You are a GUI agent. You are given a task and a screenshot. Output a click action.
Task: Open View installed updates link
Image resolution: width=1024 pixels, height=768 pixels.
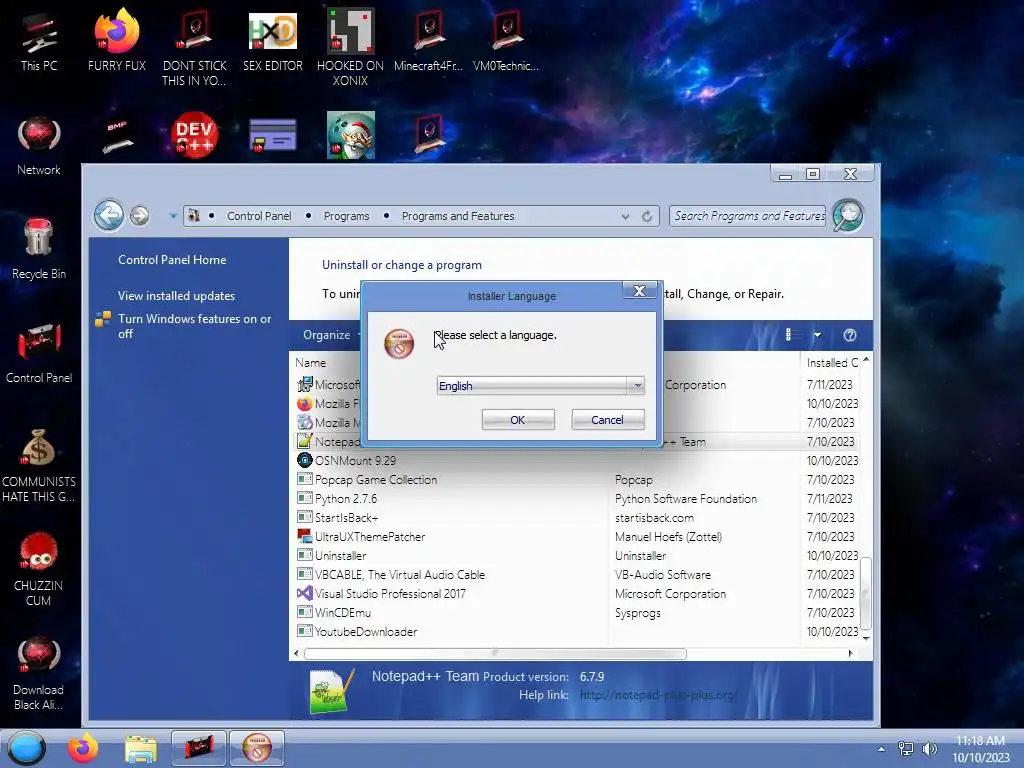pyautogui.click(x=176, y=296)
